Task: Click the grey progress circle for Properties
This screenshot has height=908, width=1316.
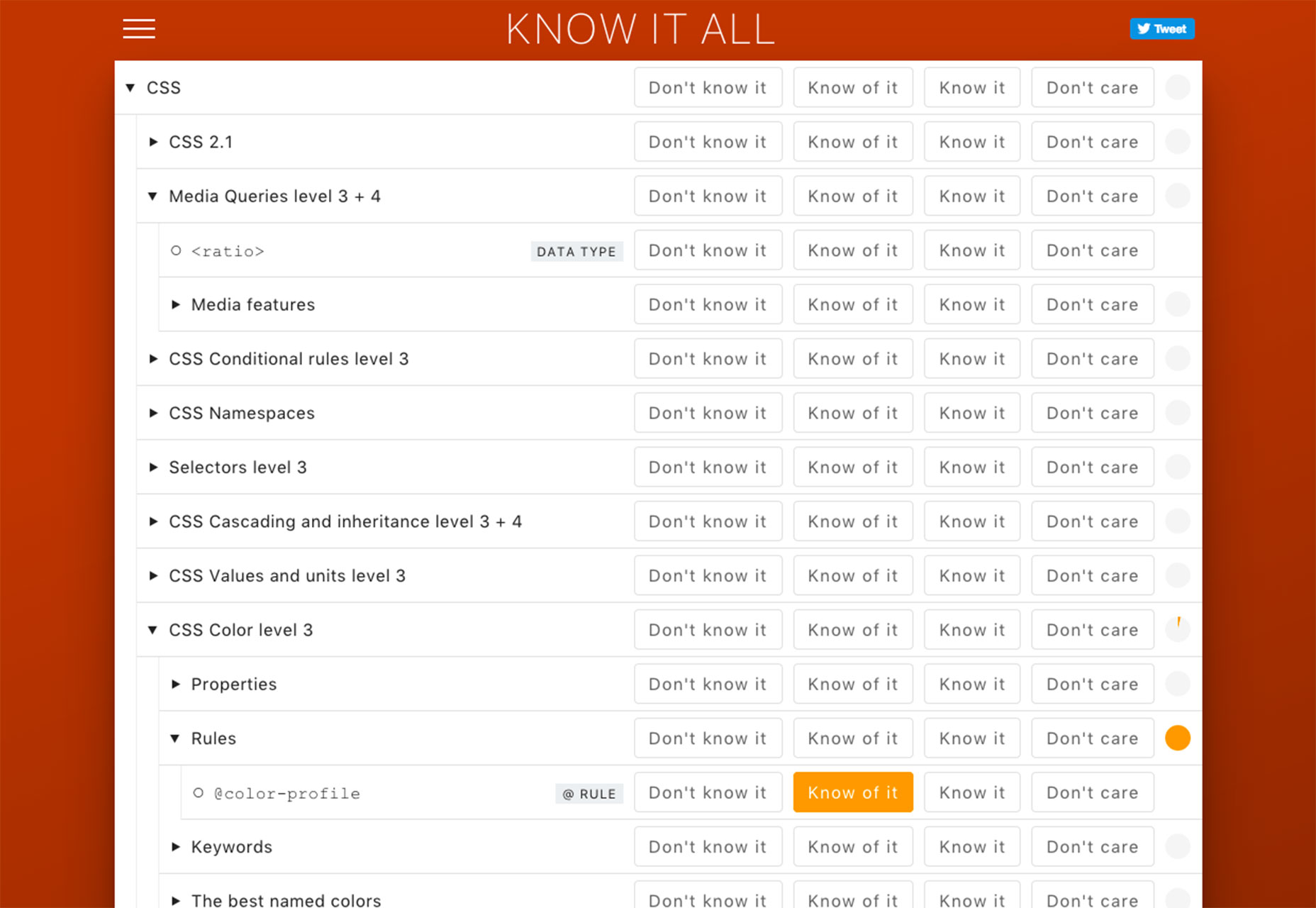Action: coord(1177,684)
